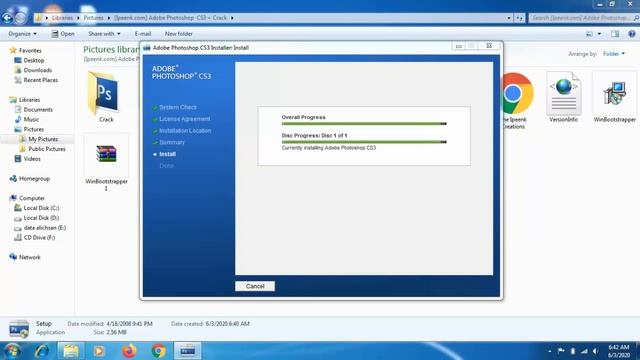Expand the address bar history dropdown

pos(509,18)
